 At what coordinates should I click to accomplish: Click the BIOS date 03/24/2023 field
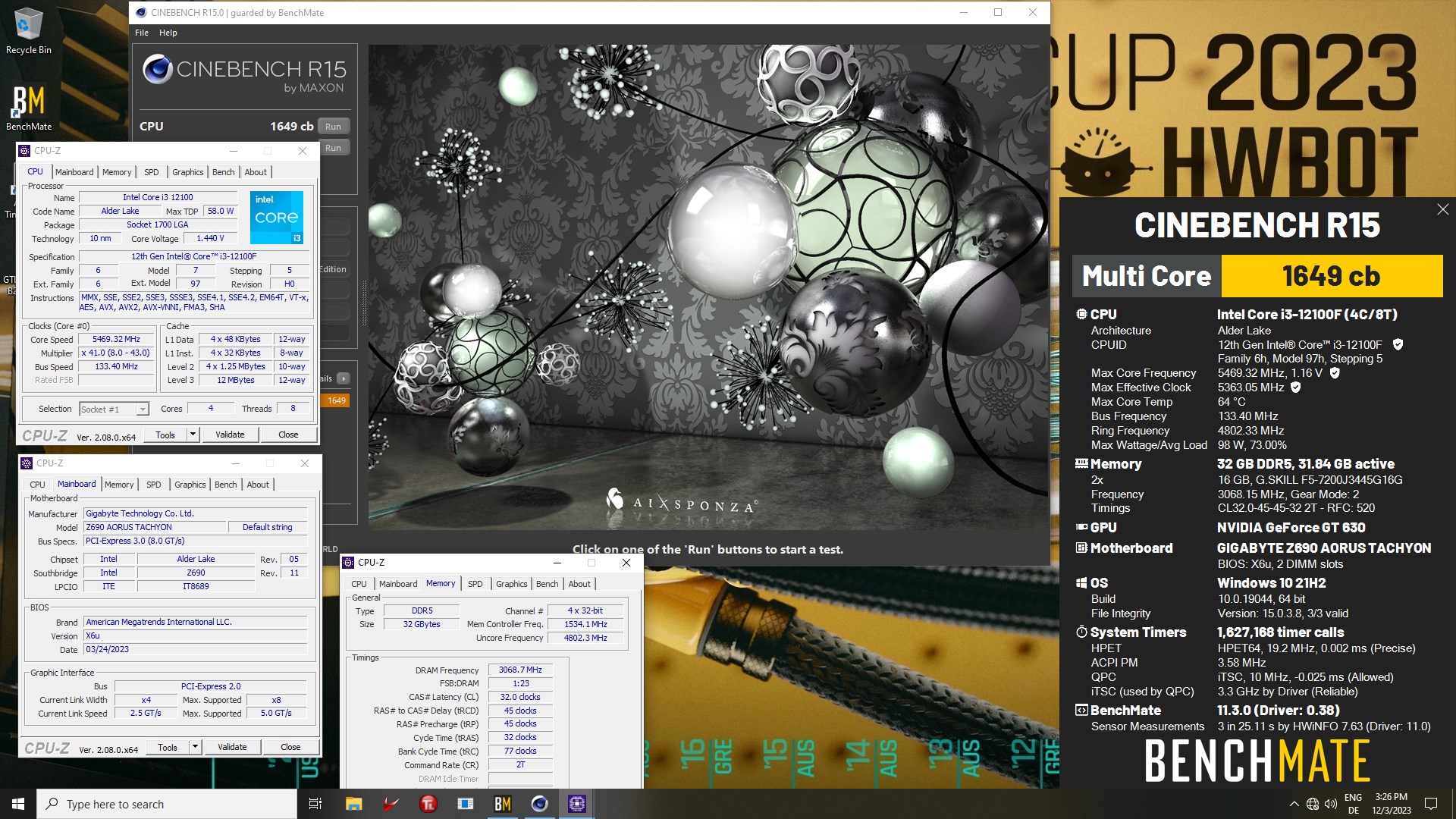[196, 649]
